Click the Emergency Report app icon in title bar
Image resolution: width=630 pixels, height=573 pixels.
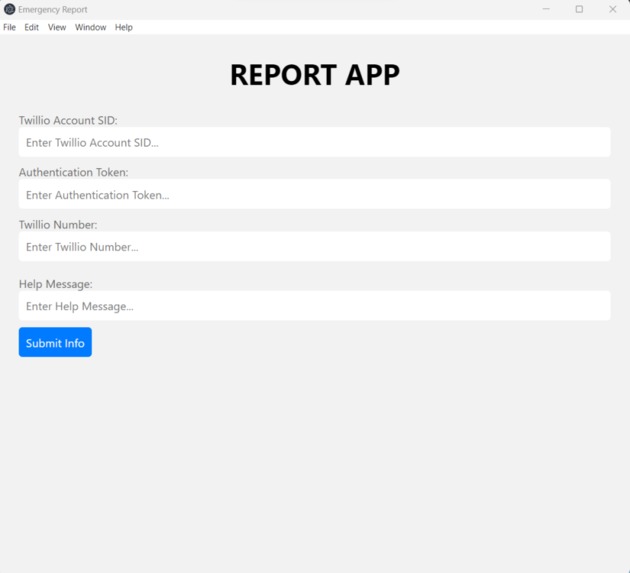click(x=9, y=9)
